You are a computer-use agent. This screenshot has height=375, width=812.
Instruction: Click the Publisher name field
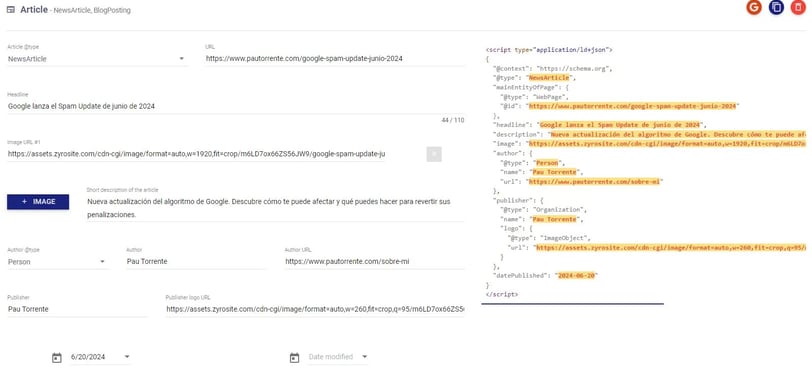pyautogui.click(x=77, y=309)
